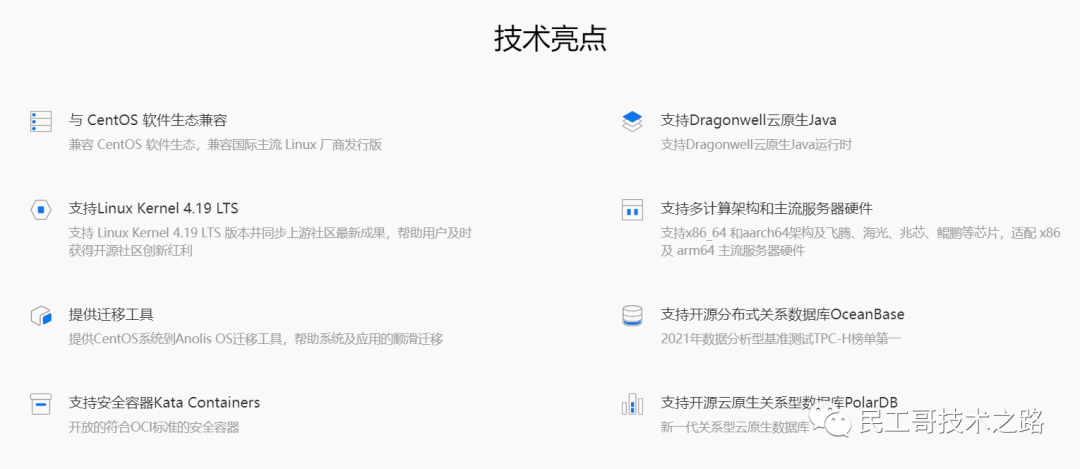Click the database cylinder icon beside OceanBase
Viewport: 1080px width, 469px height.
point(632,316)
